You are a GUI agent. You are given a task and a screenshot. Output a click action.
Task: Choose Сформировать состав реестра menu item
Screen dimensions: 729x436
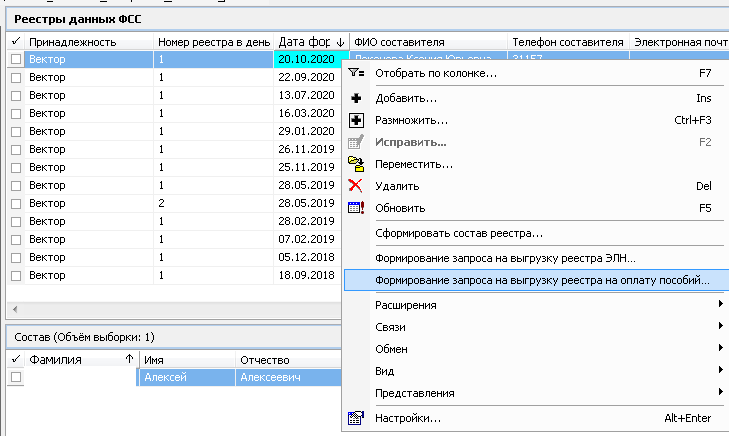click(x=459, y=234)
